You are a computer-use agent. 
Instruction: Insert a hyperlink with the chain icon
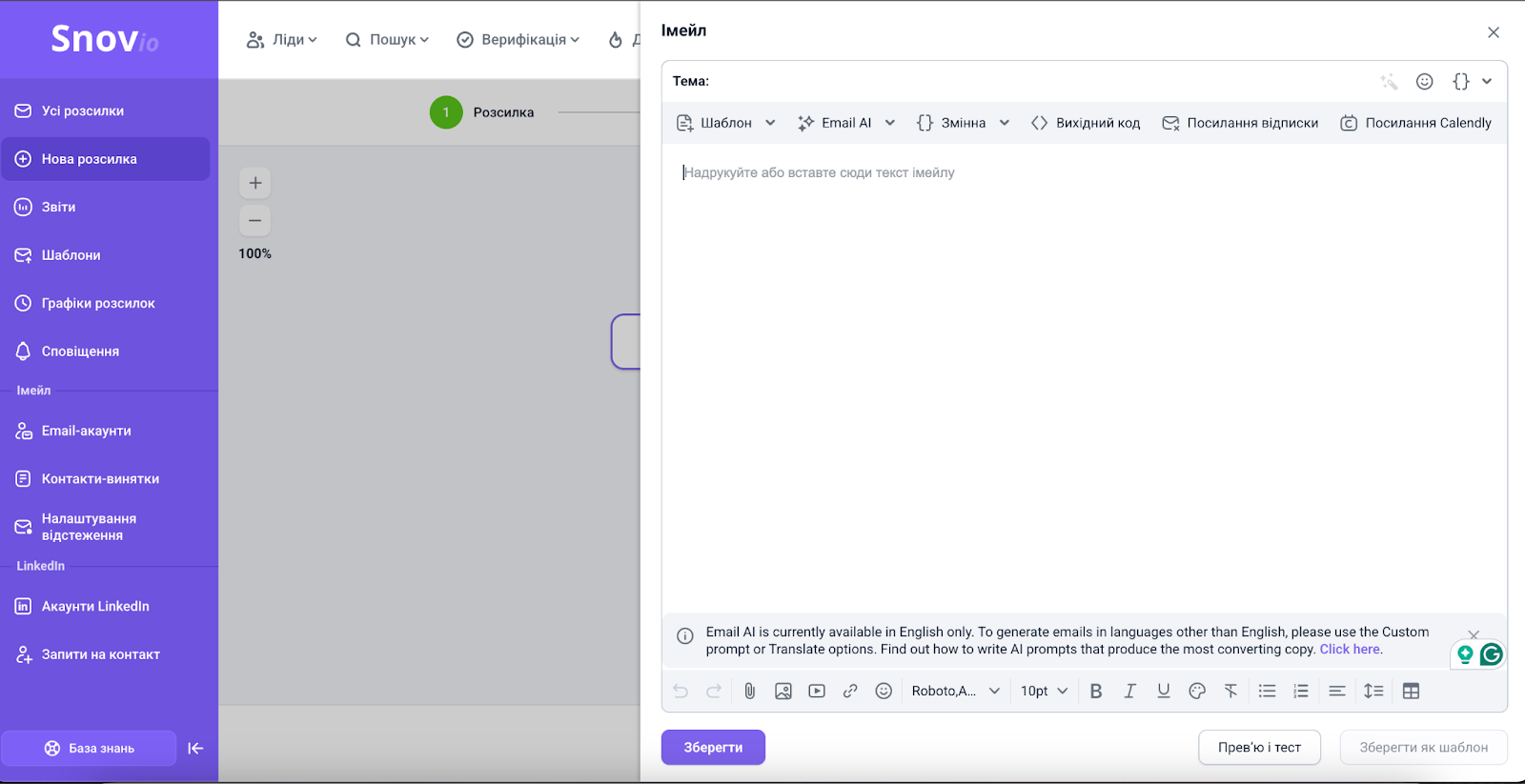coord(850,692)
